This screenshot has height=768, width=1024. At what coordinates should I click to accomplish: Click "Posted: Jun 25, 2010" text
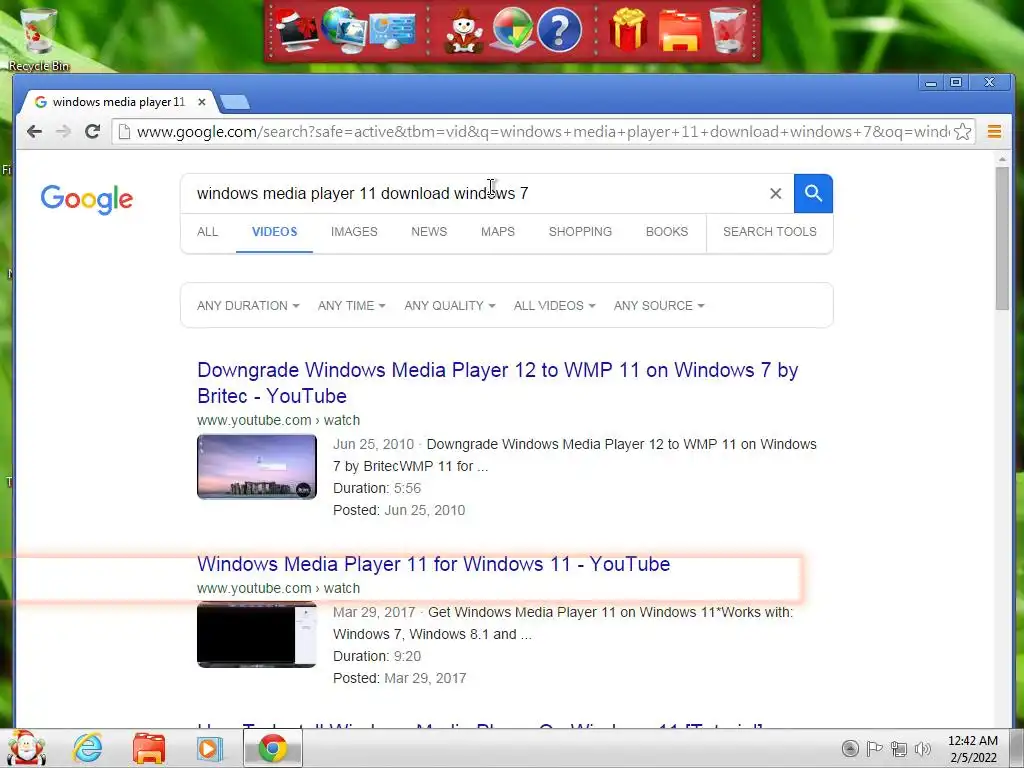pos(399,511)
